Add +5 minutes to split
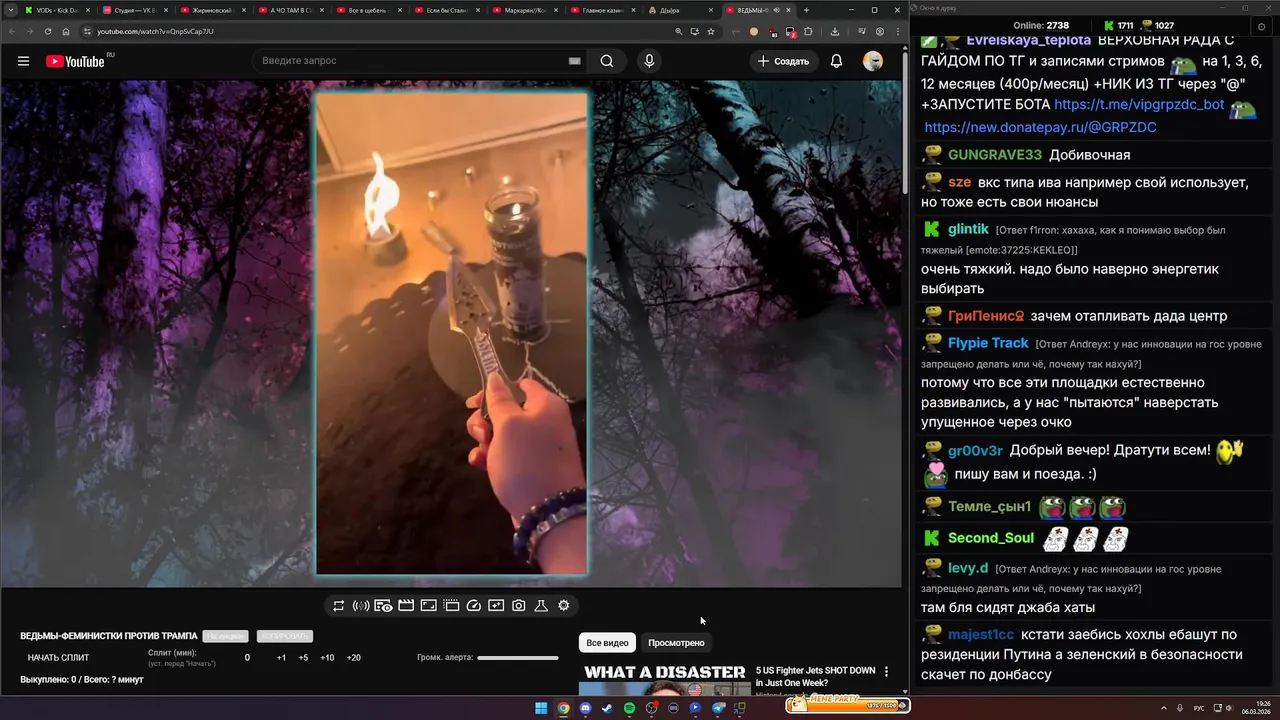 pos(303,658)
